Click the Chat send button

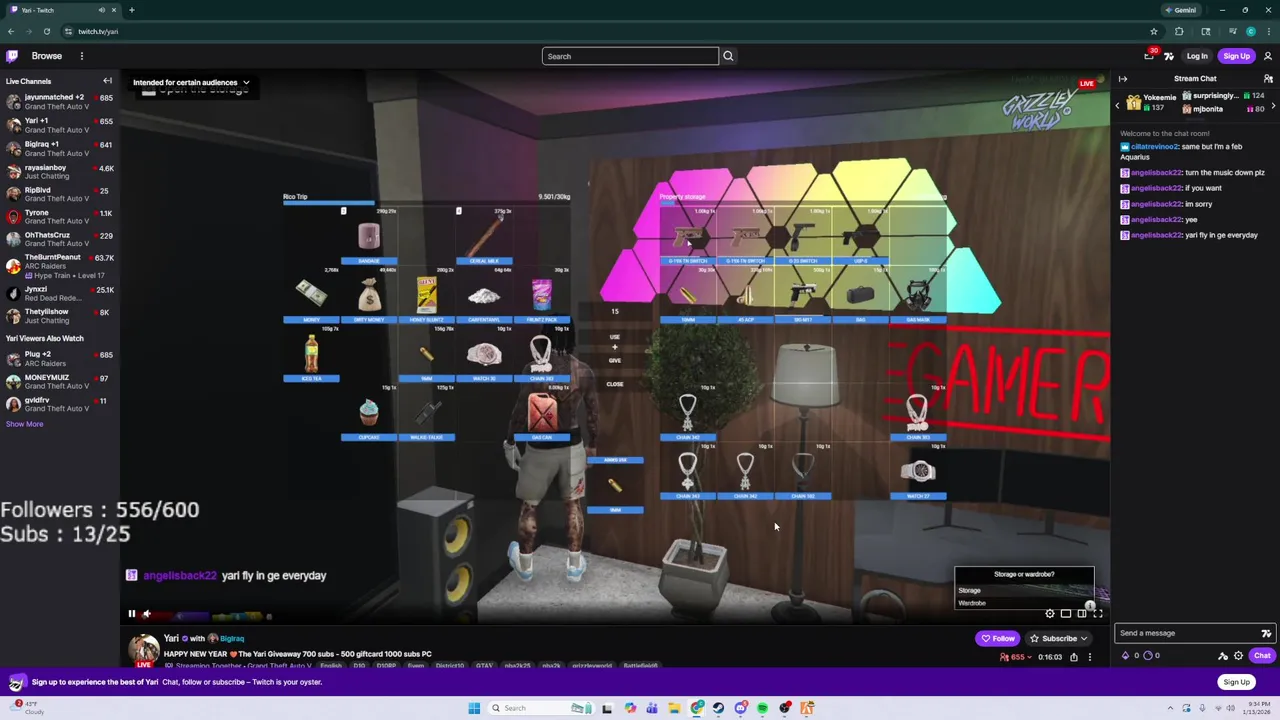tap(1262, 656)
